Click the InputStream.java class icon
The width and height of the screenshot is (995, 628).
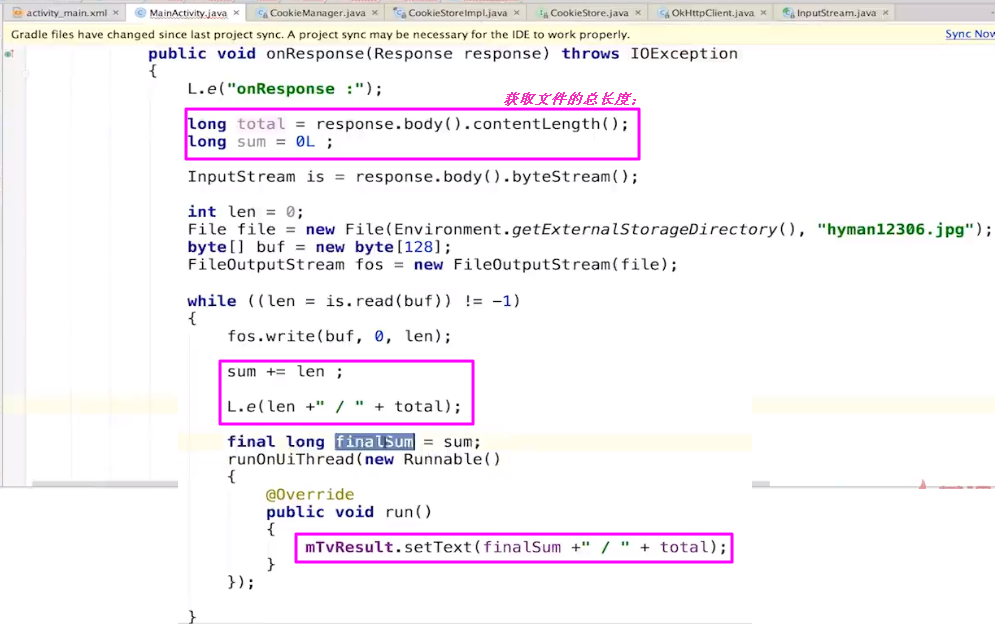[789, 13]
